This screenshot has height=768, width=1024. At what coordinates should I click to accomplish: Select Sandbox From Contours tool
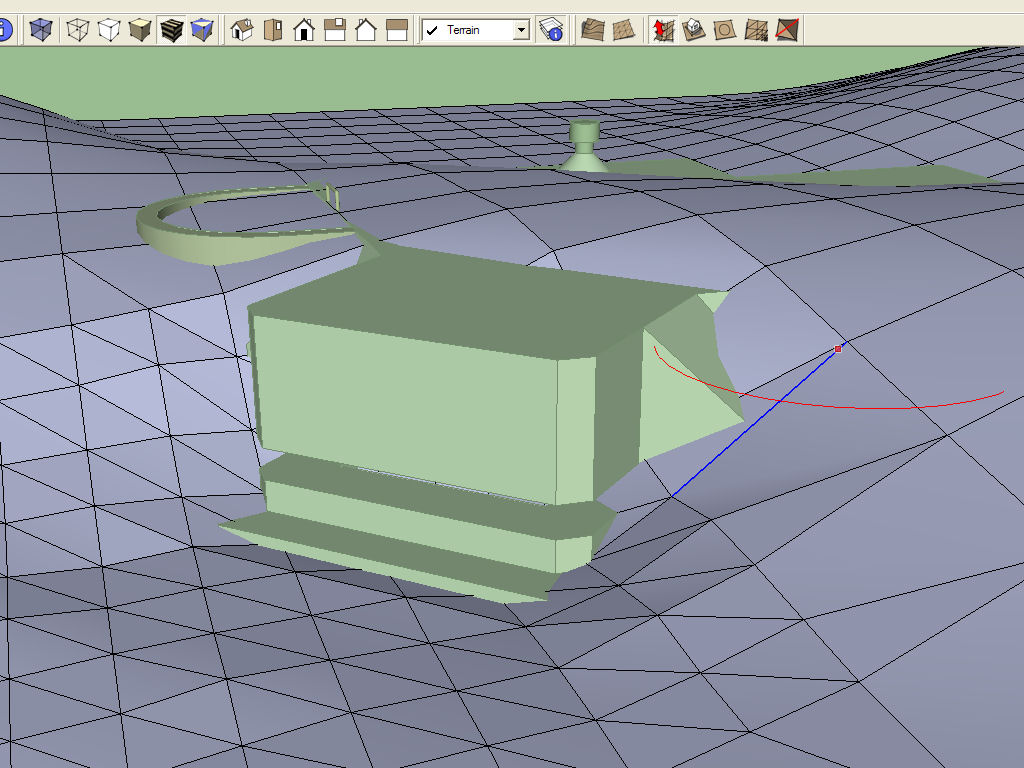[593, 30]
